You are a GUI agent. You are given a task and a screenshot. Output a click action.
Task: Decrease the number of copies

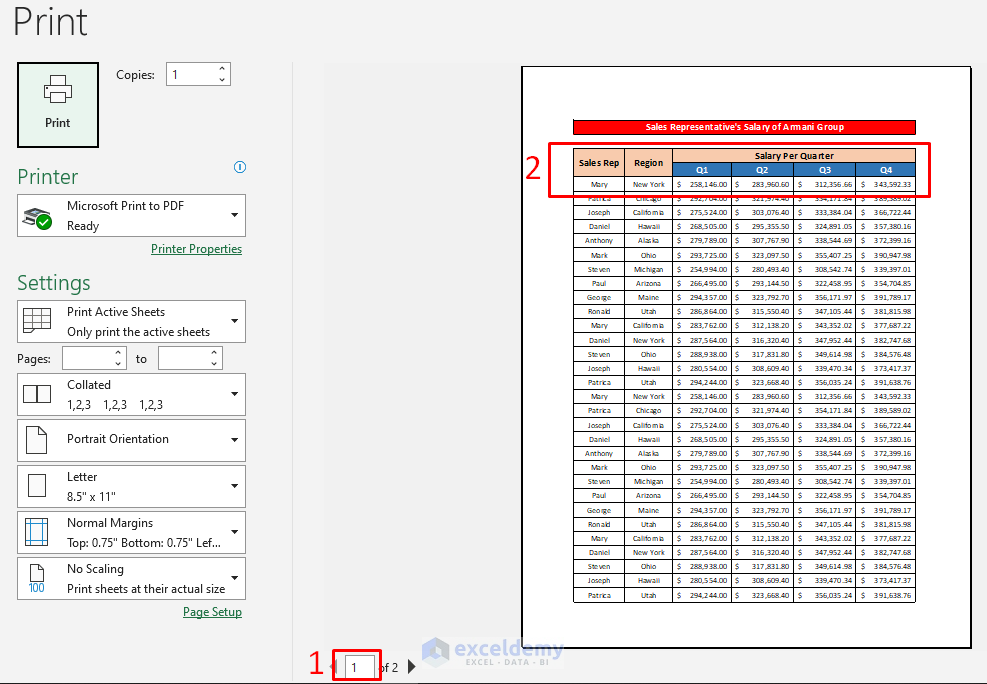pyautogui.click(x=222, y=80)
